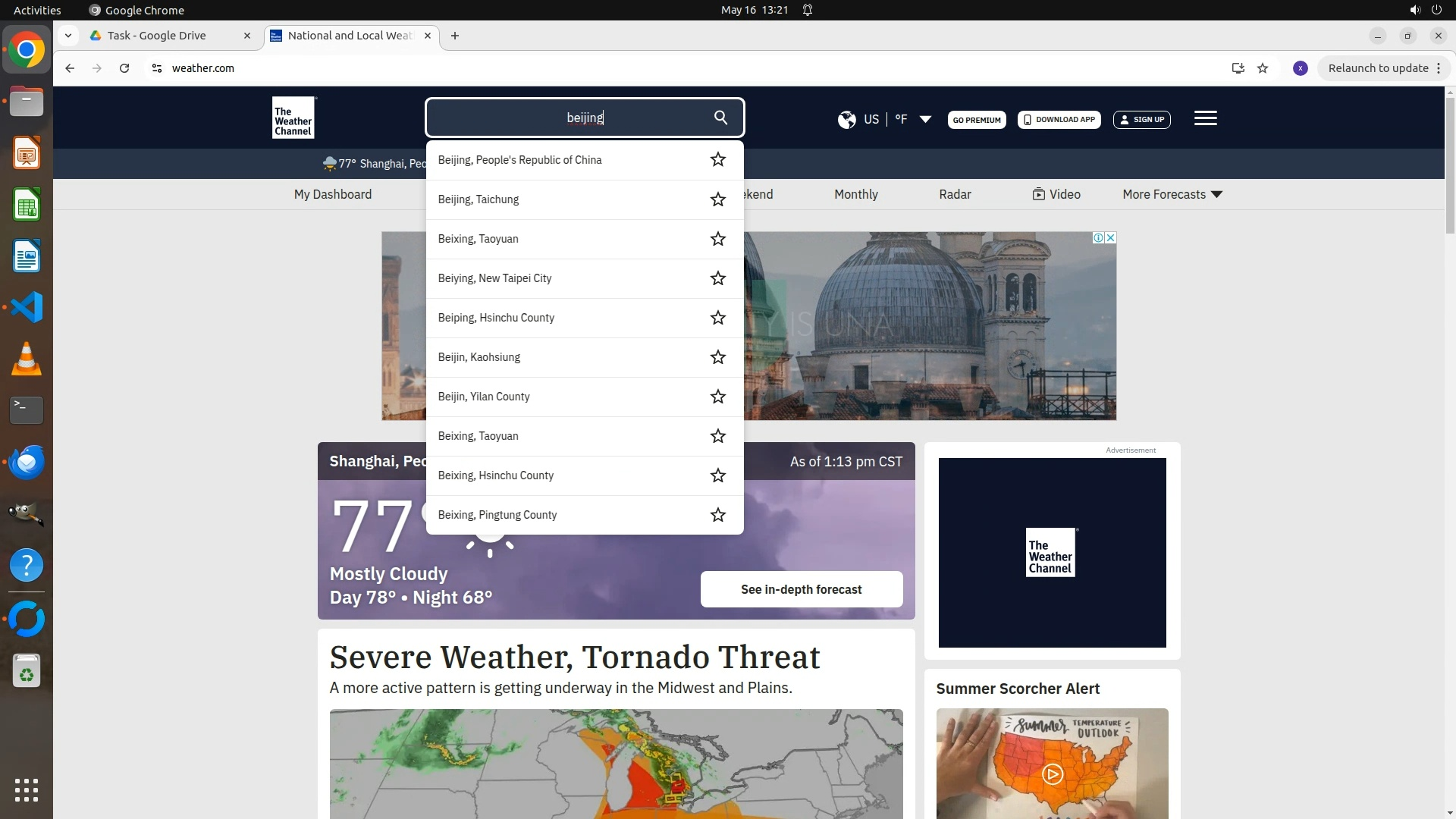Click the search magnifier icon
Image resolution: width=1456 pixels, height=819 pixels.
(x=720, y=118)
